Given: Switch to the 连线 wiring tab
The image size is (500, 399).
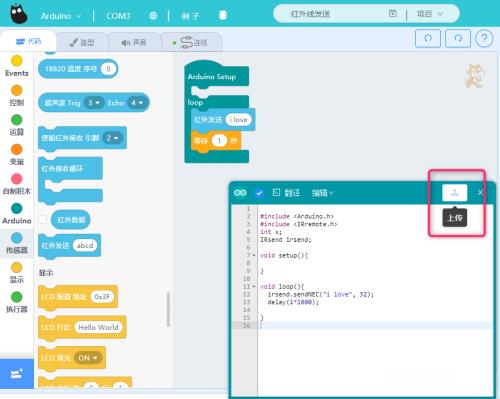Looking at the screenshot, I should [192, 42].
